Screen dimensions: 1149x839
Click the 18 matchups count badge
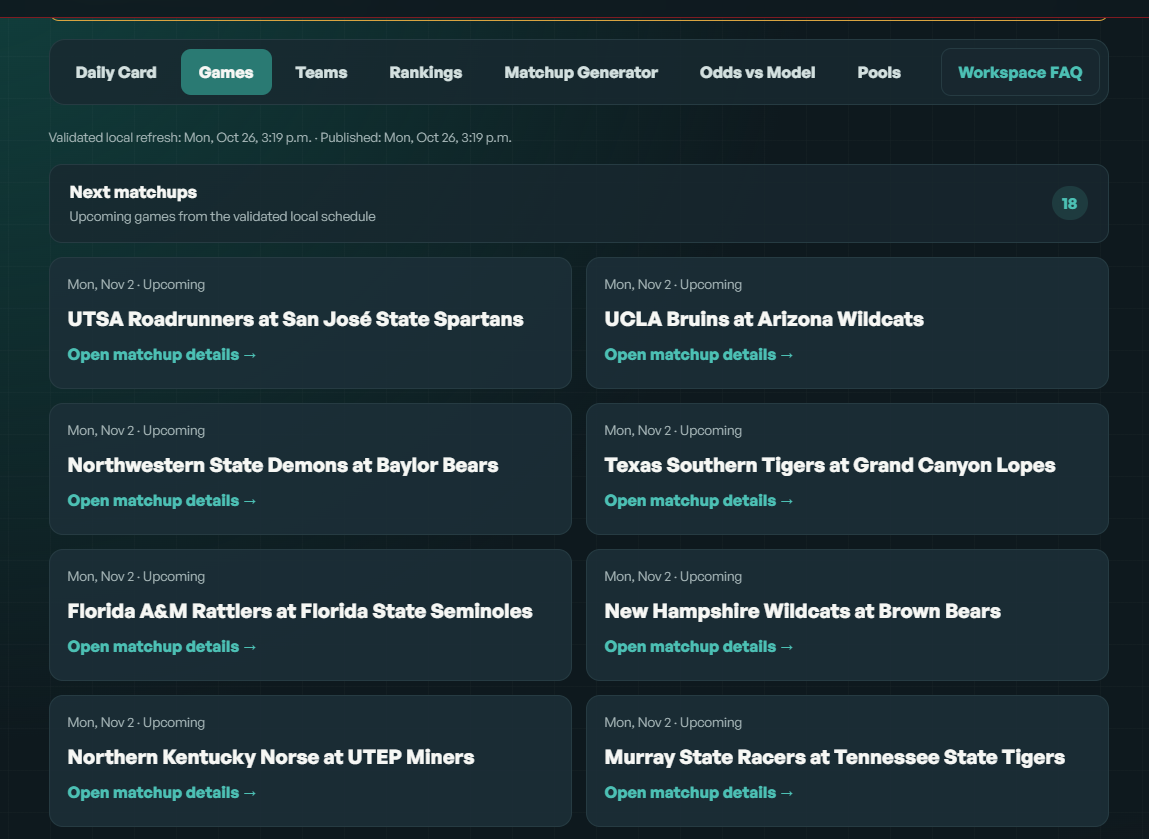tap(1069, 204)
